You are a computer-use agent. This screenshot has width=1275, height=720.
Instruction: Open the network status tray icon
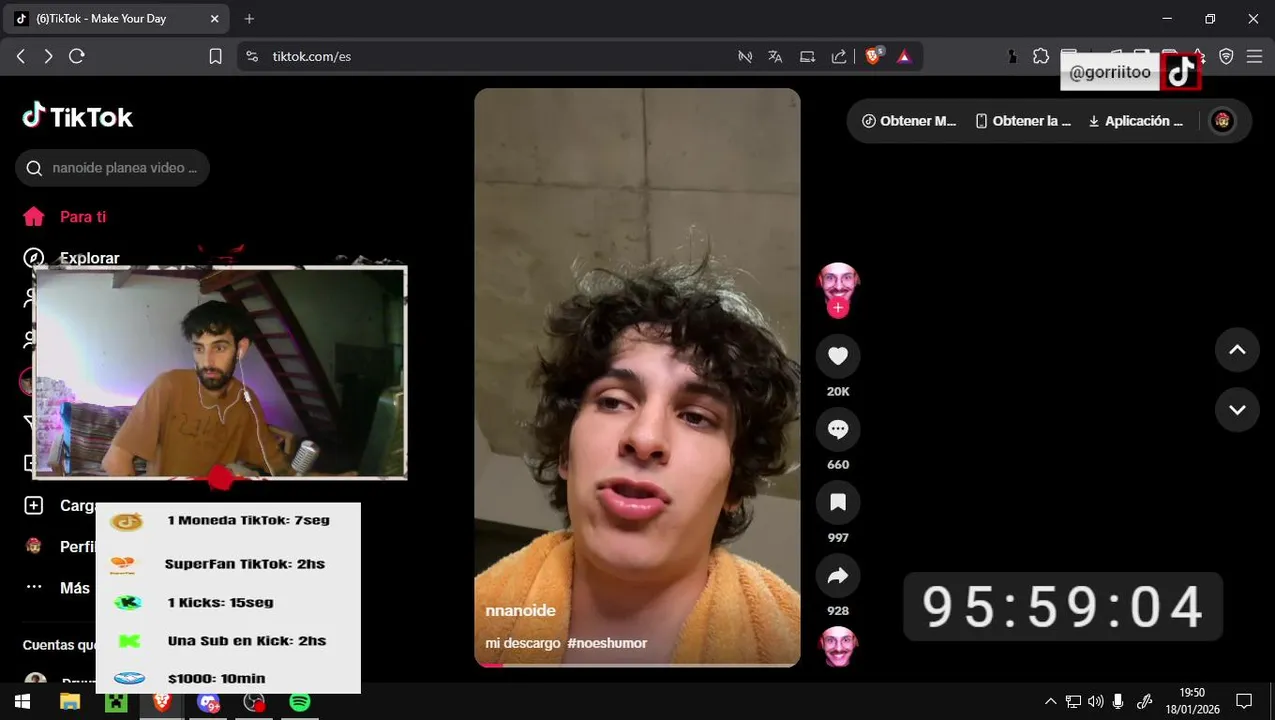pyautogui.click(x=1073, y=702)
